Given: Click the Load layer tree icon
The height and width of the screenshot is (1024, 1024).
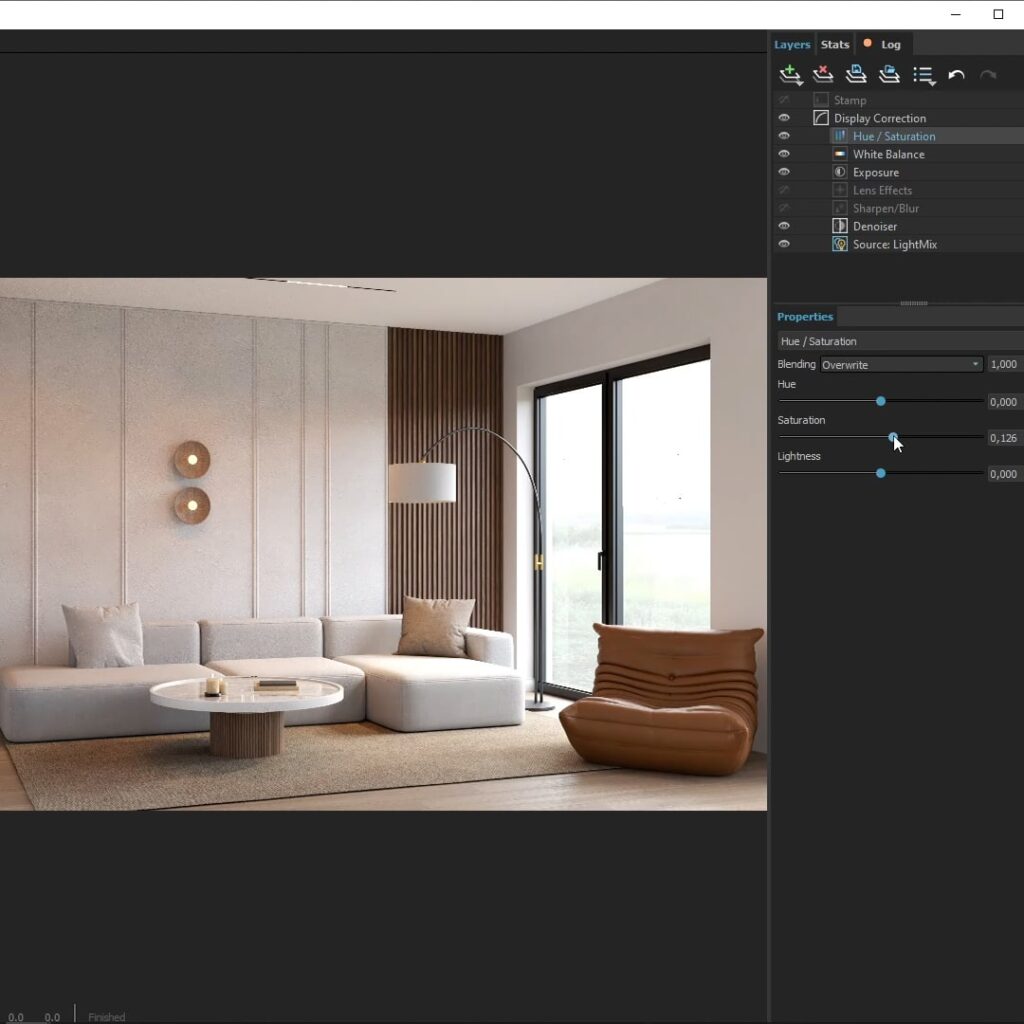Looking at the screenshot, I should pyautogui.click(x=889, y=75).
